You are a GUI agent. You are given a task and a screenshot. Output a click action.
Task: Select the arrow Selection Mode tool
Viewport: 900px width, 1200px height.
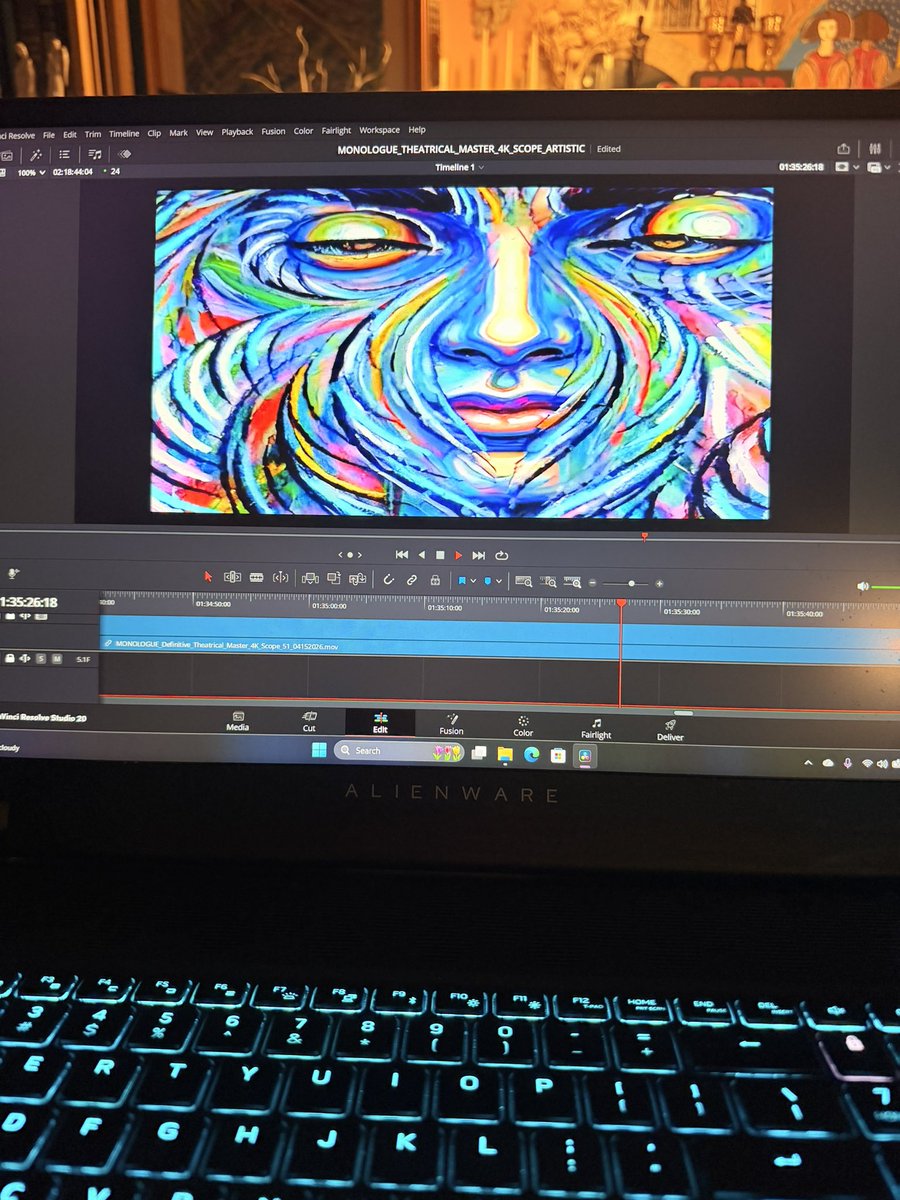(x=208, y=577)
